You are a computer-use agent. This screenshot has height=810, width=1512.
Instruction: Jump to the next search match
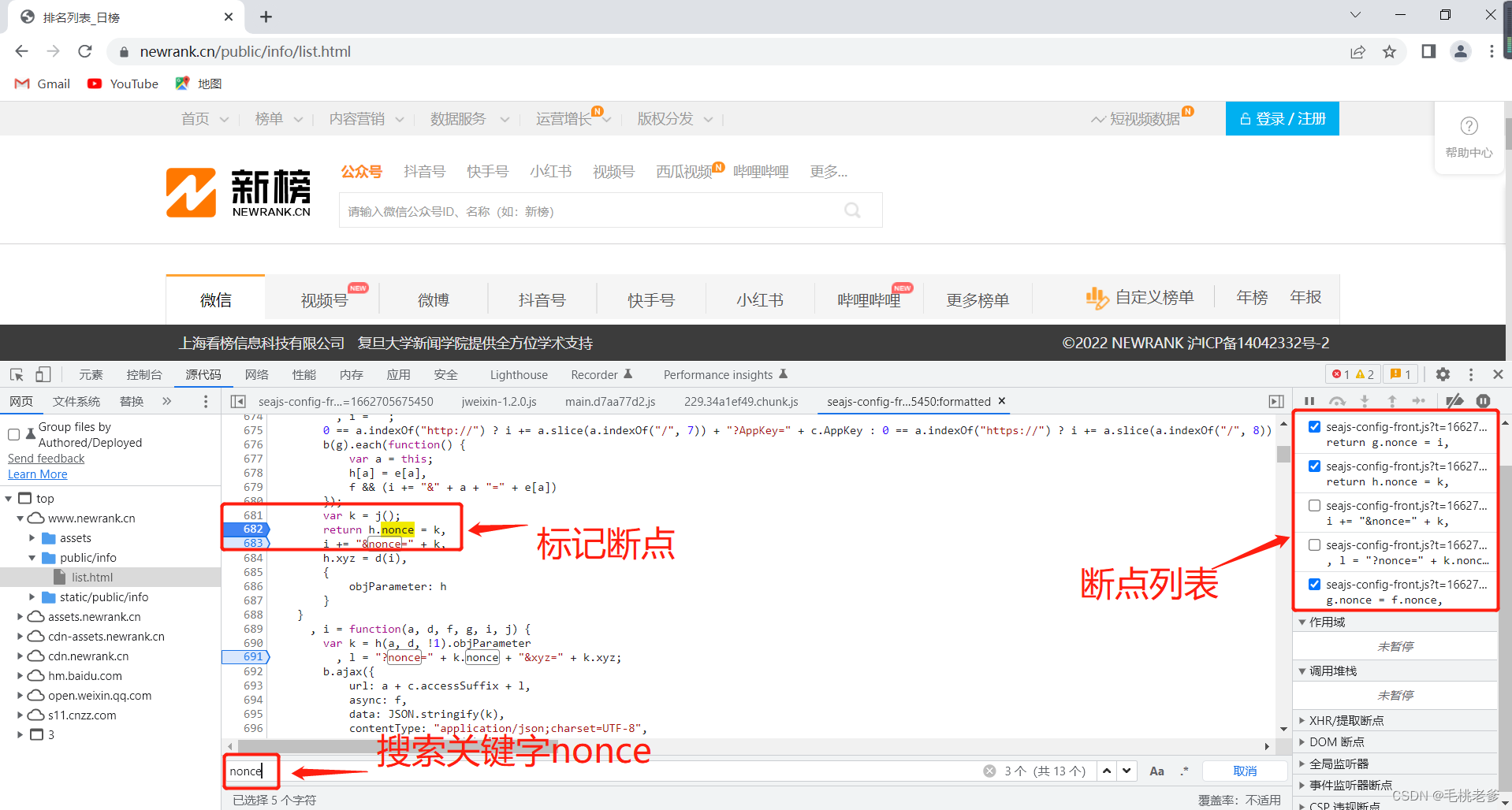[1127, 771]
